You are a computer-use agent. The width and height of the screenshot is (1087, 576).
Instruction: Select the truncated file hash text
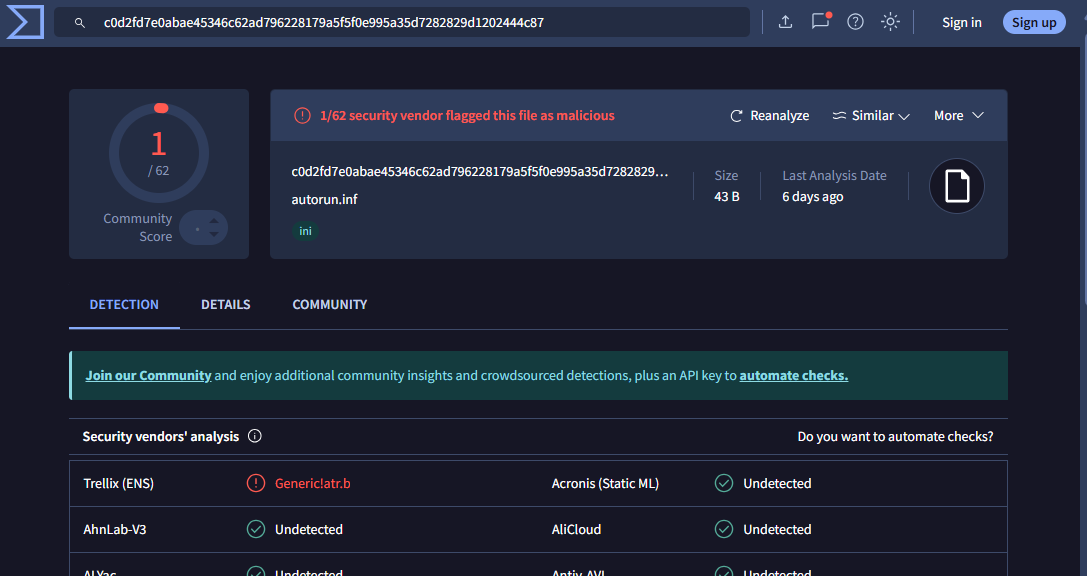click(x=480, y=172)
